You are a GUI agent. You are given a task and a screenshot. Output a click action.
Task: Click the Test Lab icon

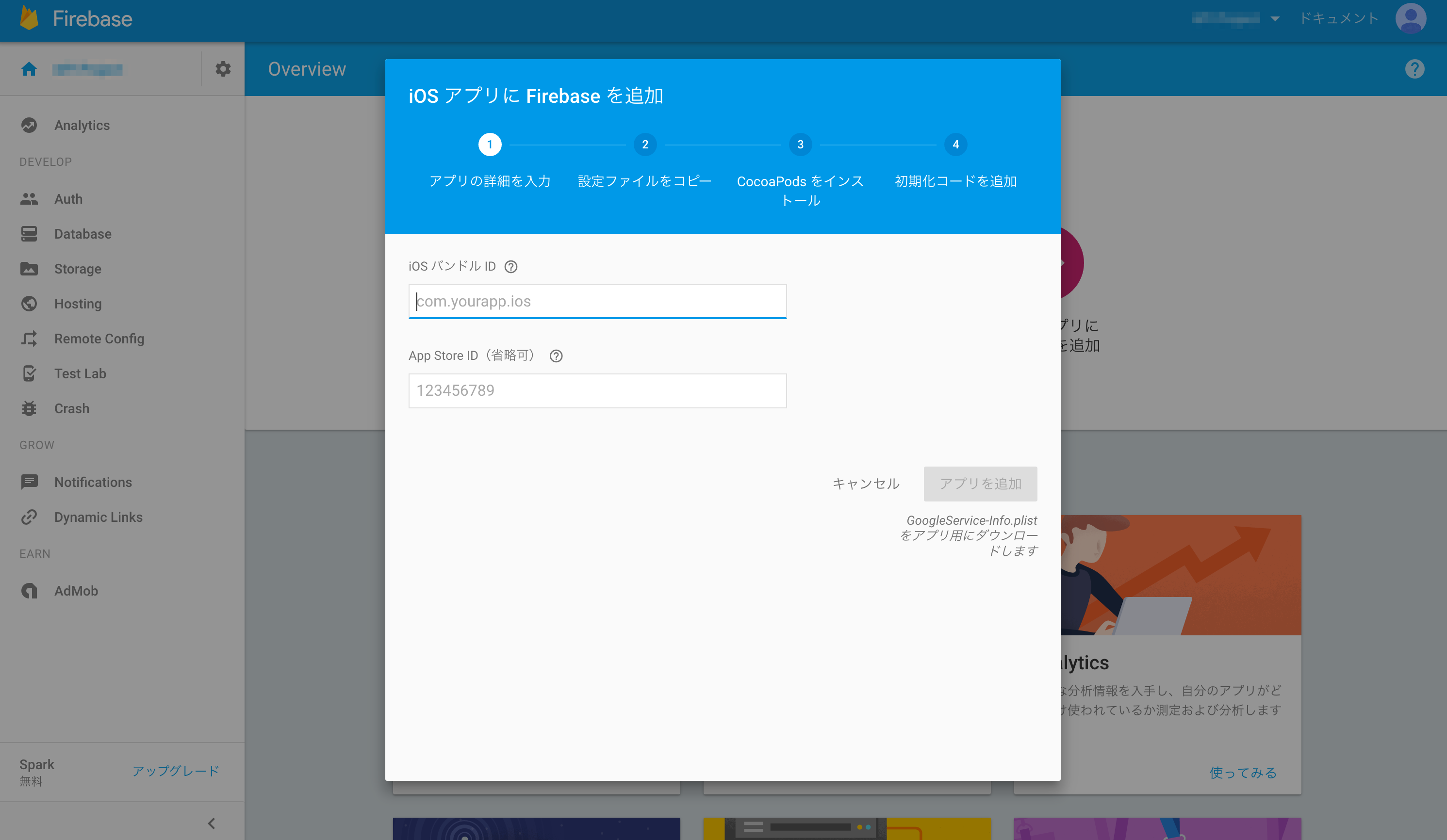29,373
